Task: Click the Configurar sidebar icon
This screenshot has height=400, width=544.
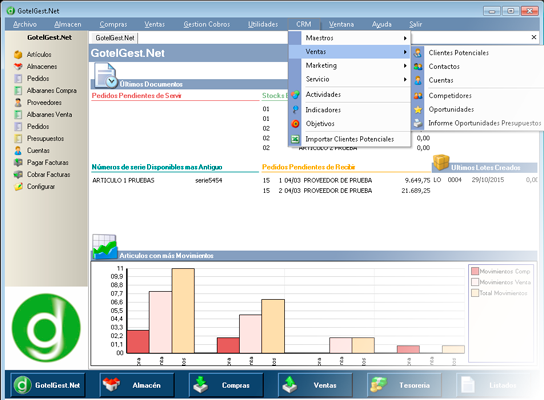Action: [18, 186]
